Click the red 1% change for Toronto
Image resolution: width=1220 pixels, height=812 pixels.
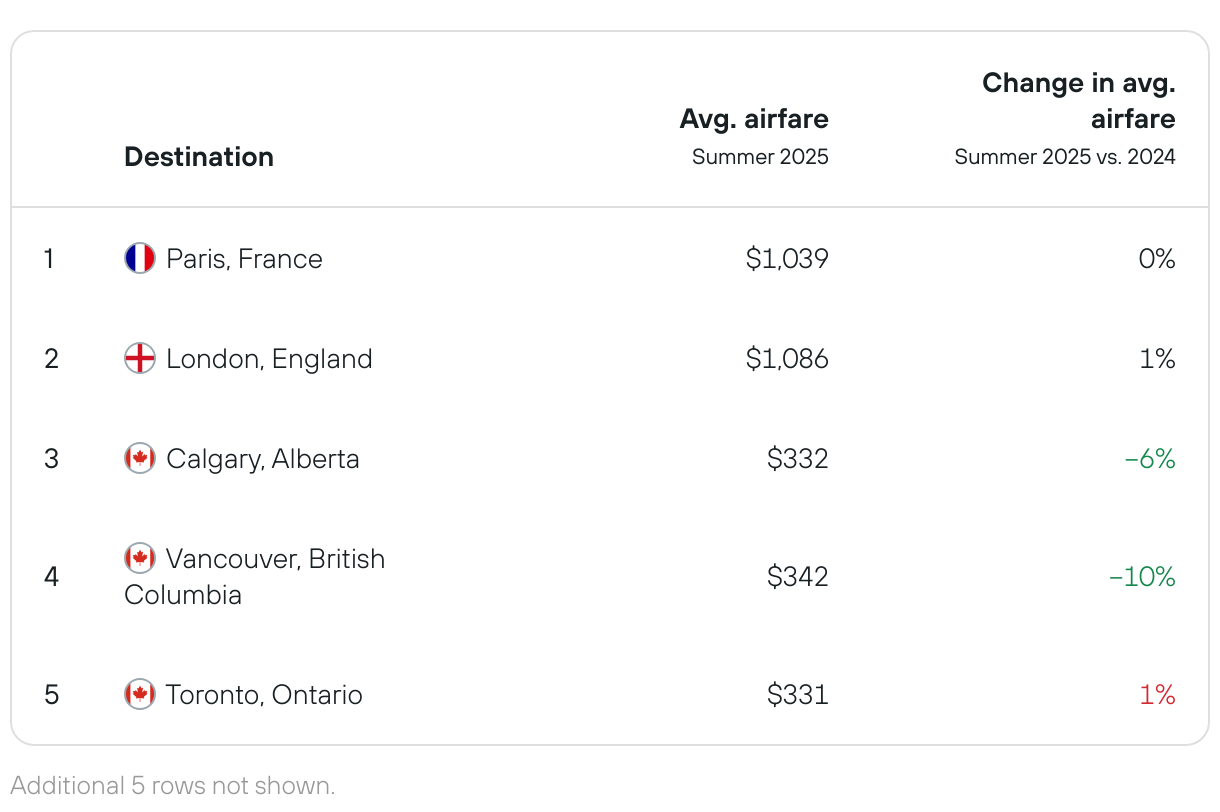[1158, 694]
